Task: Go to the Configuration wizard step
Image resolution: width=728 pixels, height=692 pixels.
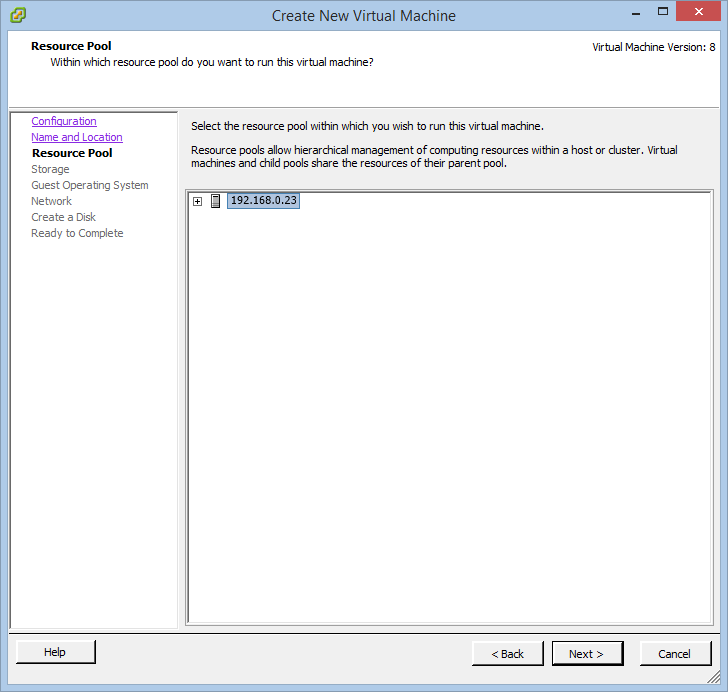Action: (x=64, y=121)
